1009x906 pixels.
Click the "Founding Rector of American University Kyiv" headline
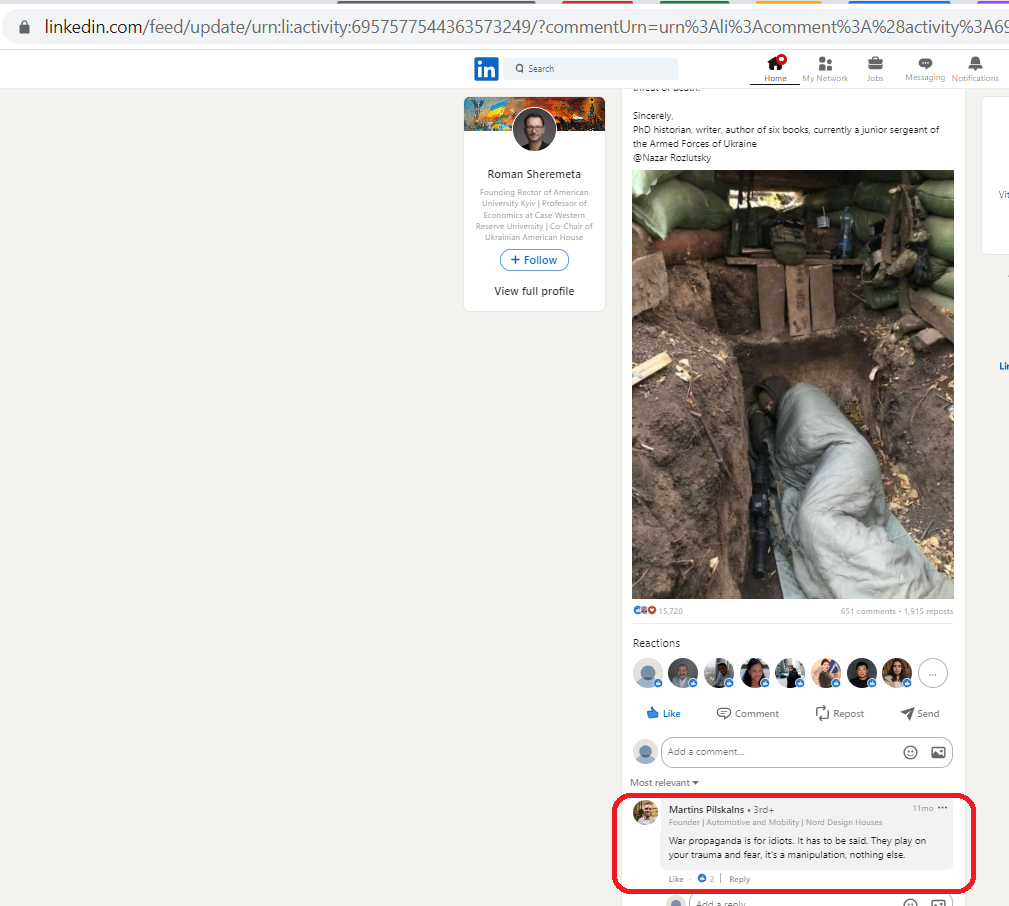[534, 215]
